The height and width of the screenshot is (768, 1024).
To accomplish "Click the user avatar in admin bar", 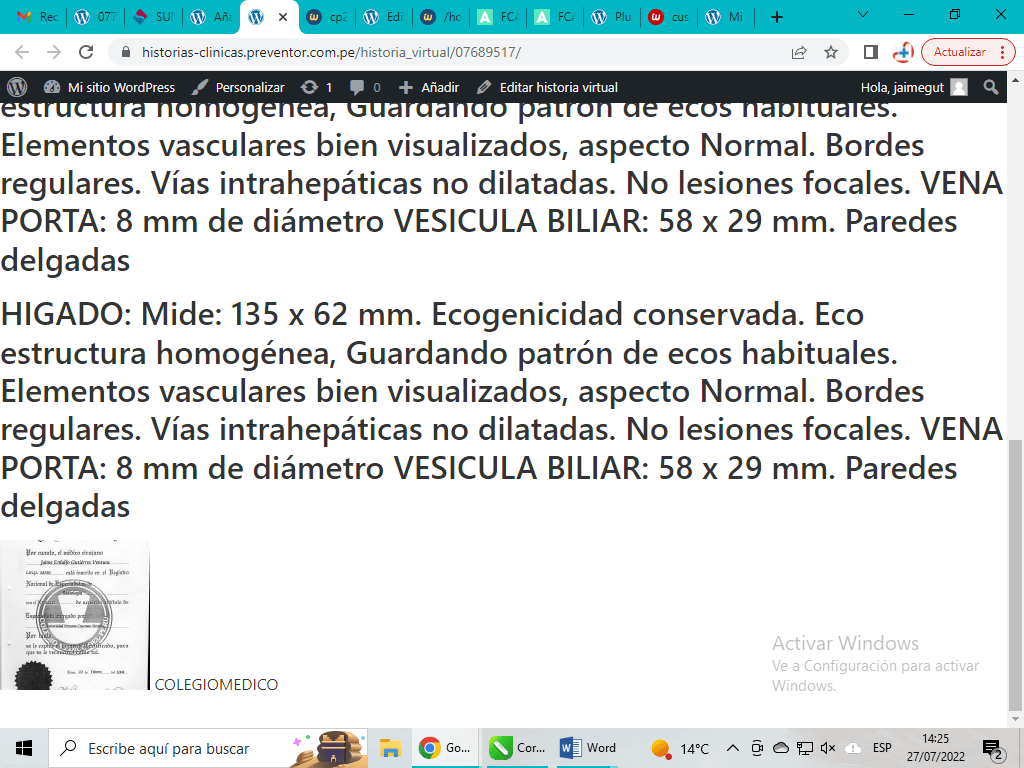I will point(959,87).
